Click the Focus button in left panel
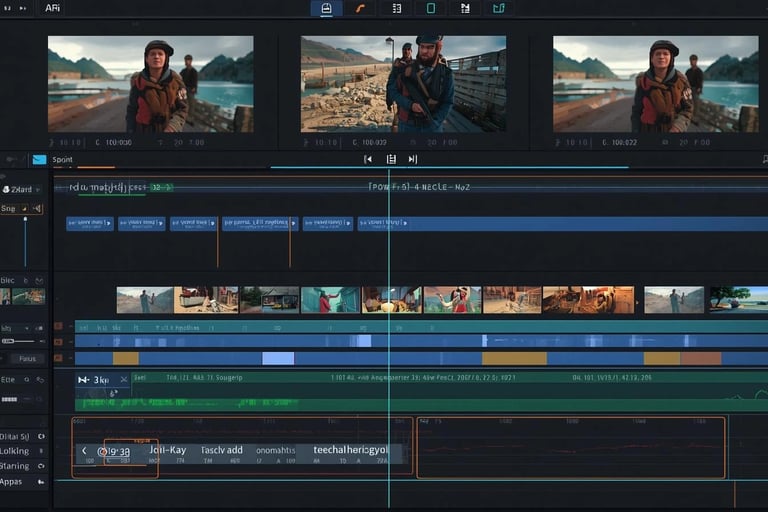Viewport: 768px width, 512px height. tap(27, 358)
